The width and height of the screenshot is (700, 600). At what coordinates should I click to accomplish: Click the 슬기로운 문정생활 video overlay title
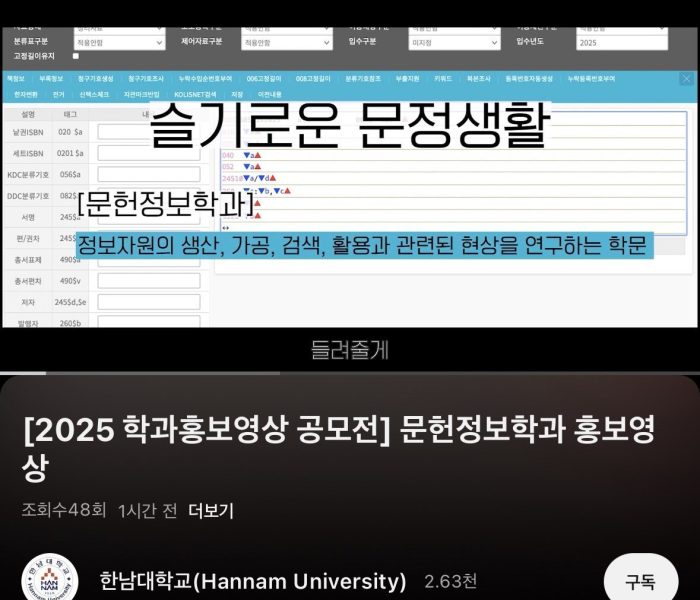(350, 125)
